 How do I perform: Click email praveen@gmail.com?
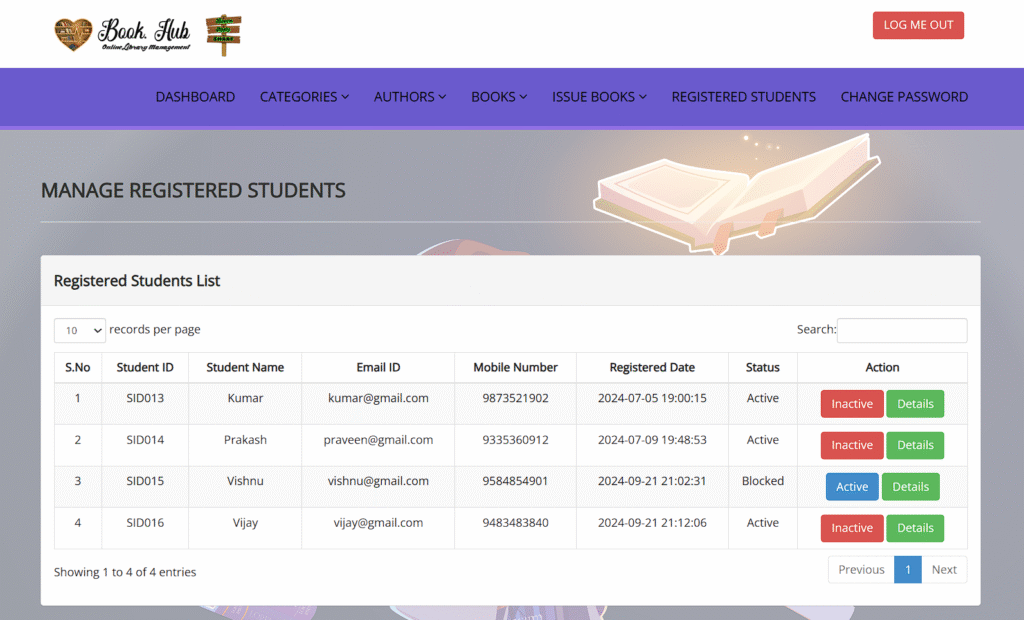(x=378, y=440)
